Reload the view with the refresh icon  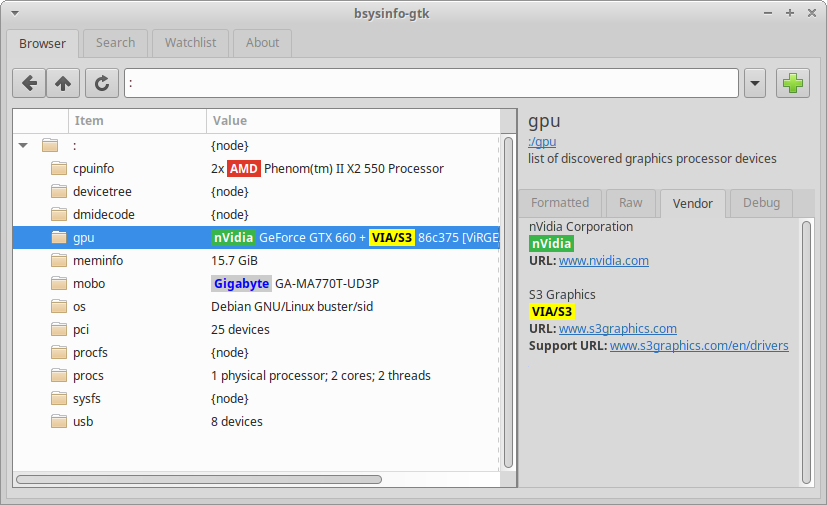pos(102,83)
